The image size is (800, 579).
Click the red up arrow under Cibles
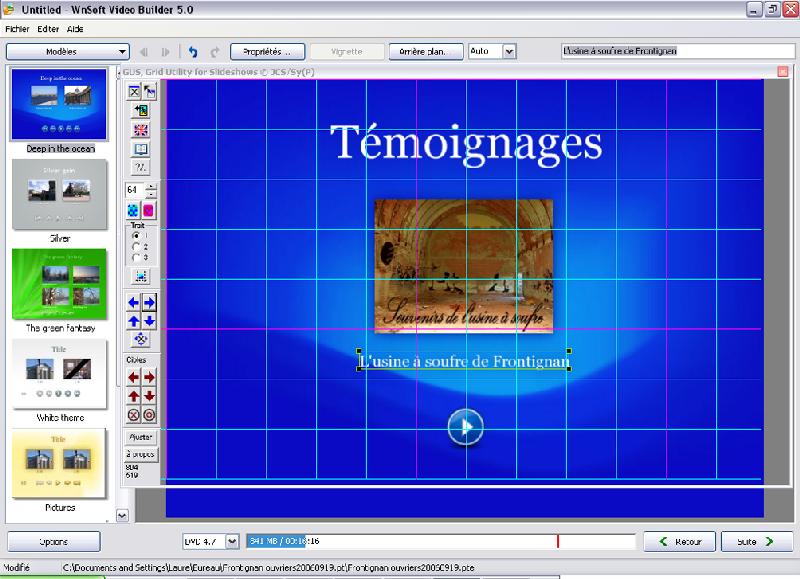tap(133, 396)
